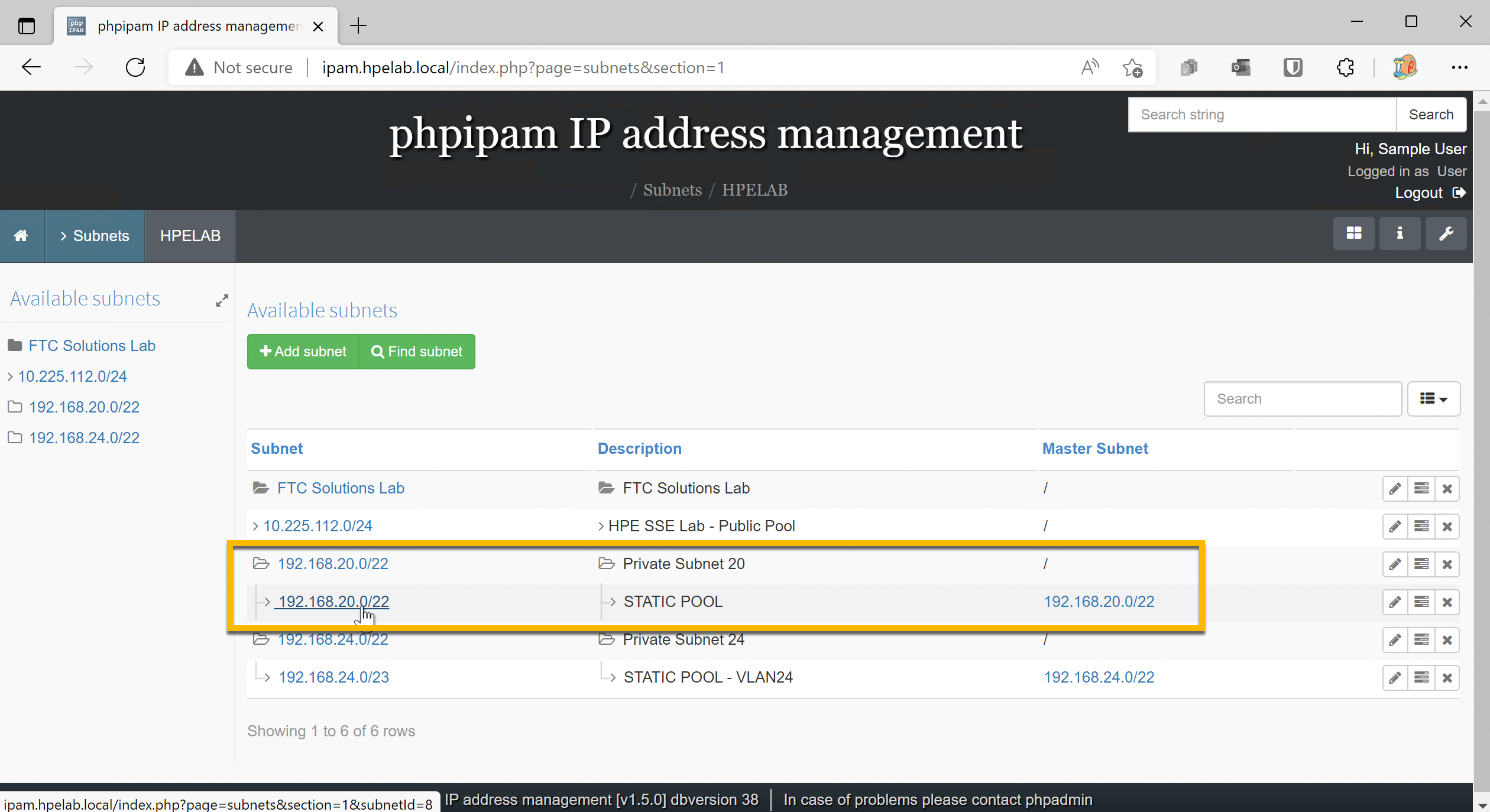Open the wrench tools icon
The height and width of the screenshot is (812, 1490).
[x=1446, y=233]
